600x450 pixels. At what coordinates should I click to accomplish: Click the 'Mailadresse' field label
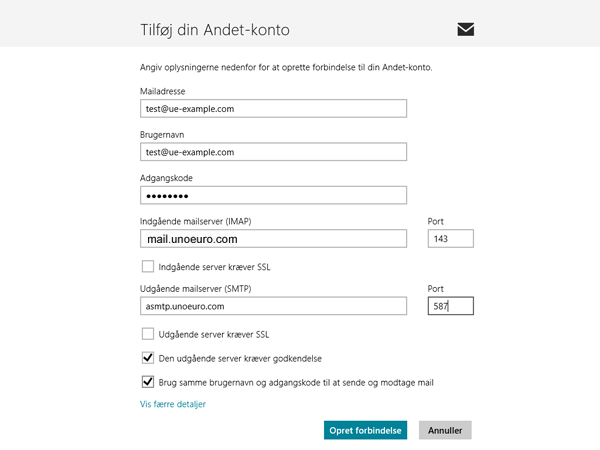click(x=163, y=91)
